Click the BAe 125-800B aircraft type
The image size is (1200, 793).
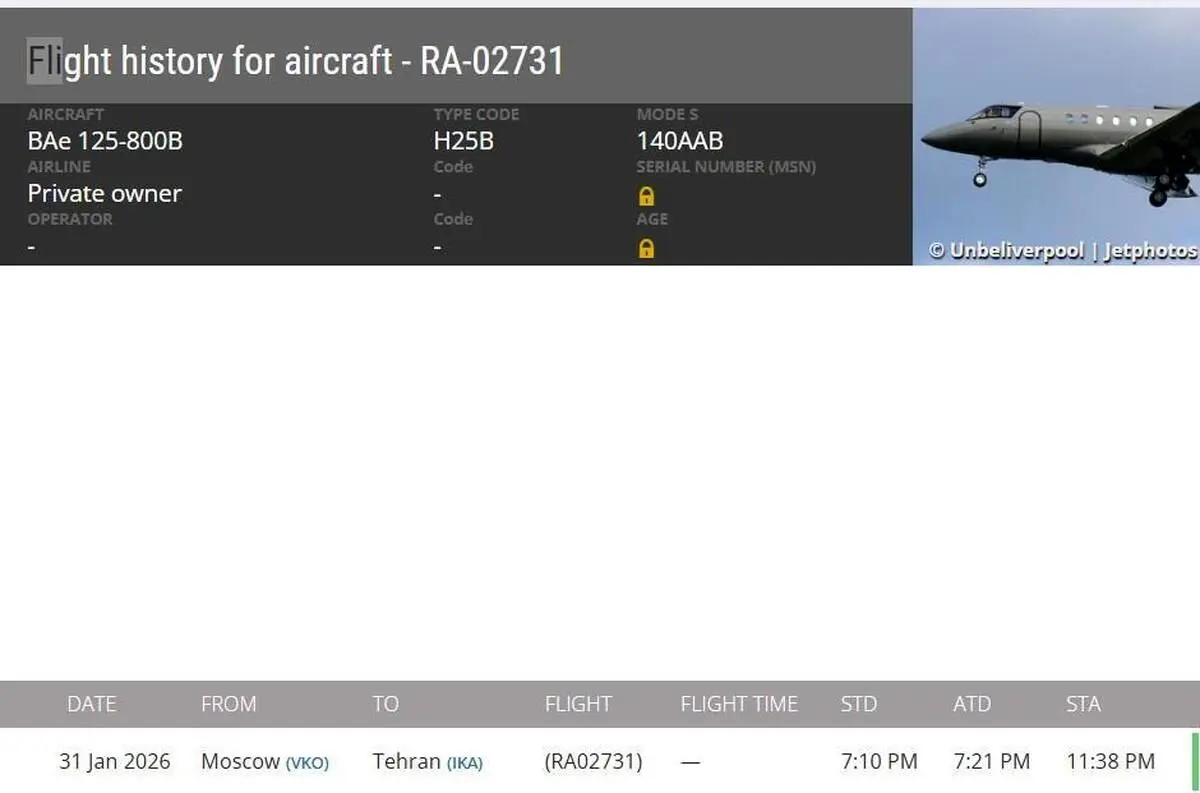[105, 141]
